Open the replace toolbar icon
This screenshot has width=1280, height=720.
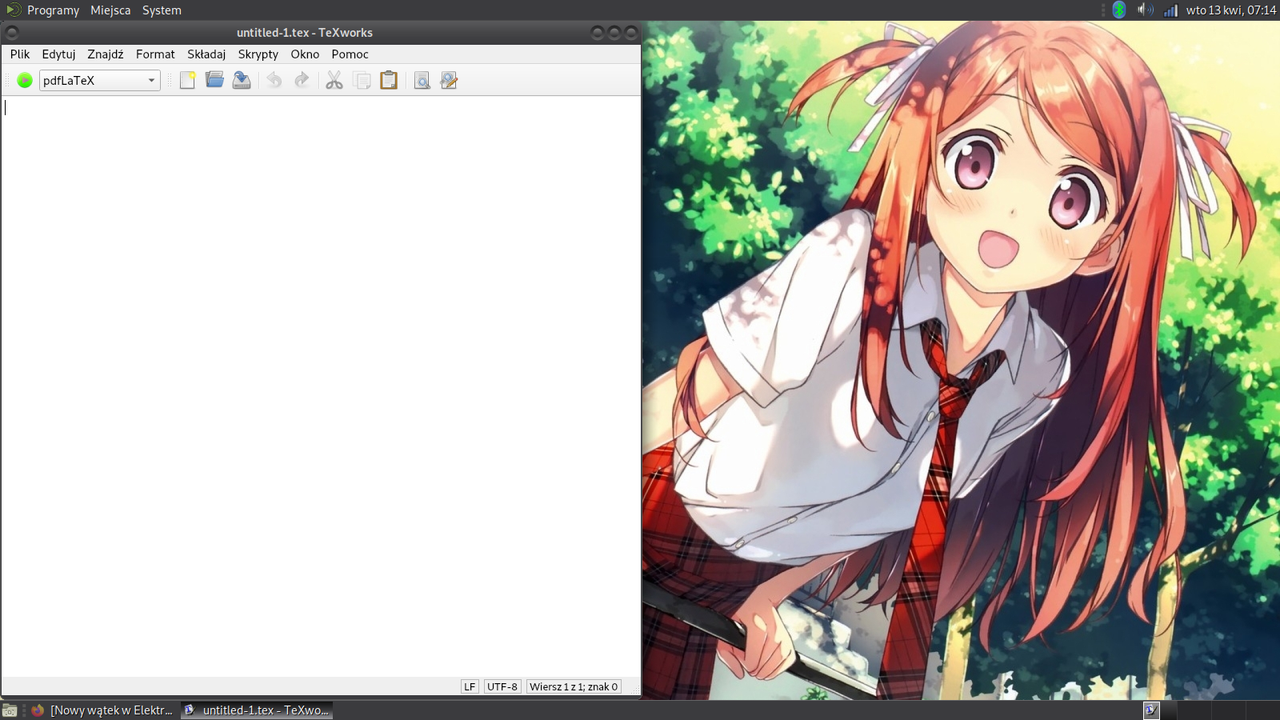click(449, 80)
